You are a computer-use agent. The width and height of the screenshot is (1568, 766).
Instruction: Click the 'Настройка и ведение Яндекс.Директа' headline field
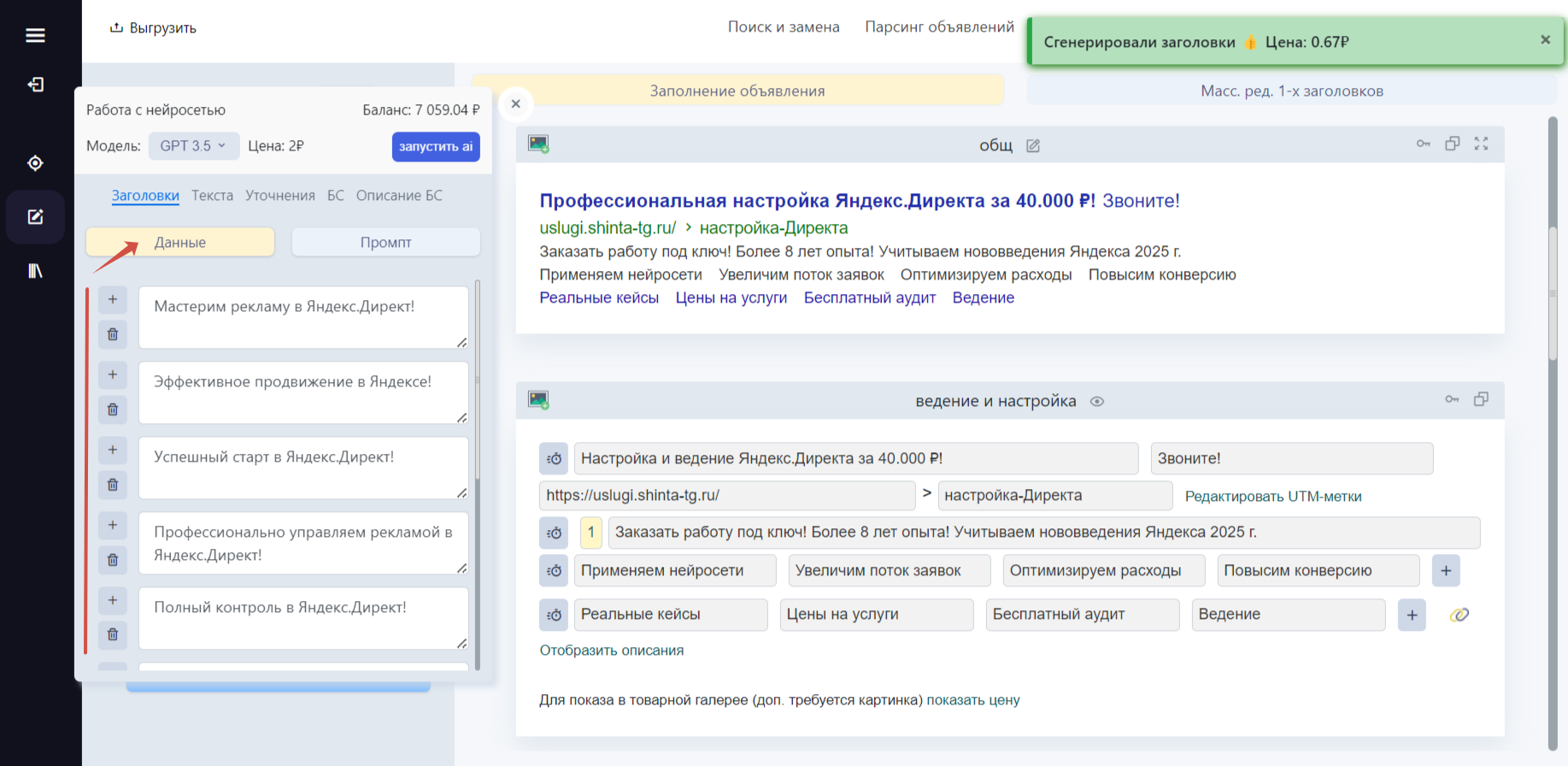[x=856, y=458]
